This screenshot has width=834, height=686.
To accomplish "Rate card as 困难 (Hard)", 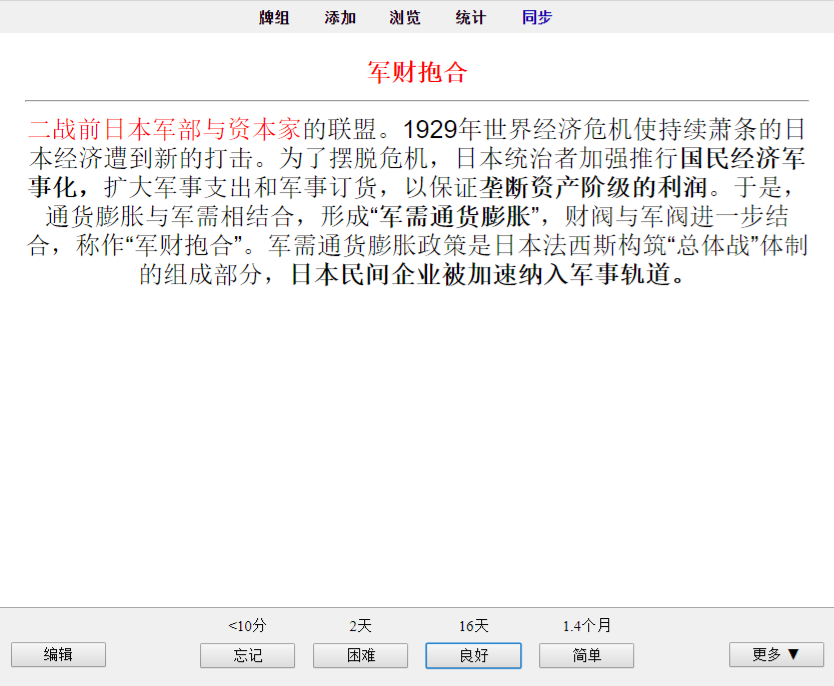I will (x=361, y=655).
